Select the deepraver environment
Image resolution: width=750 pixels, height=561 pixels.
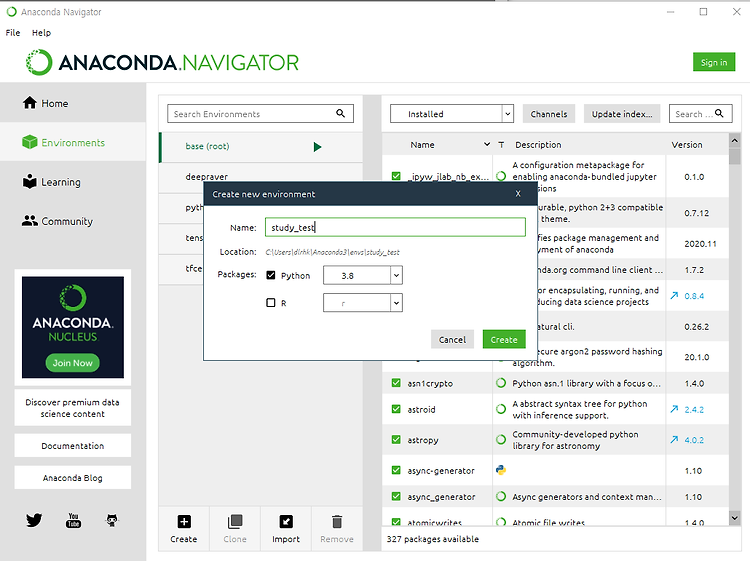click(x=261, y=176)
